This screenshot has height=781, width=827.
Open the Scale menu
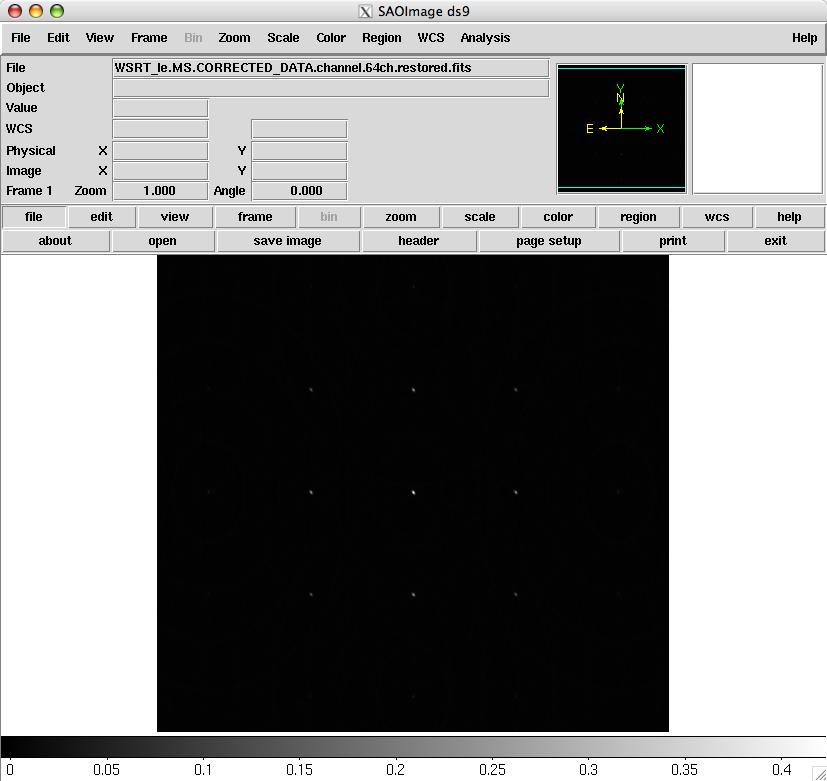(x=283, y=38)
